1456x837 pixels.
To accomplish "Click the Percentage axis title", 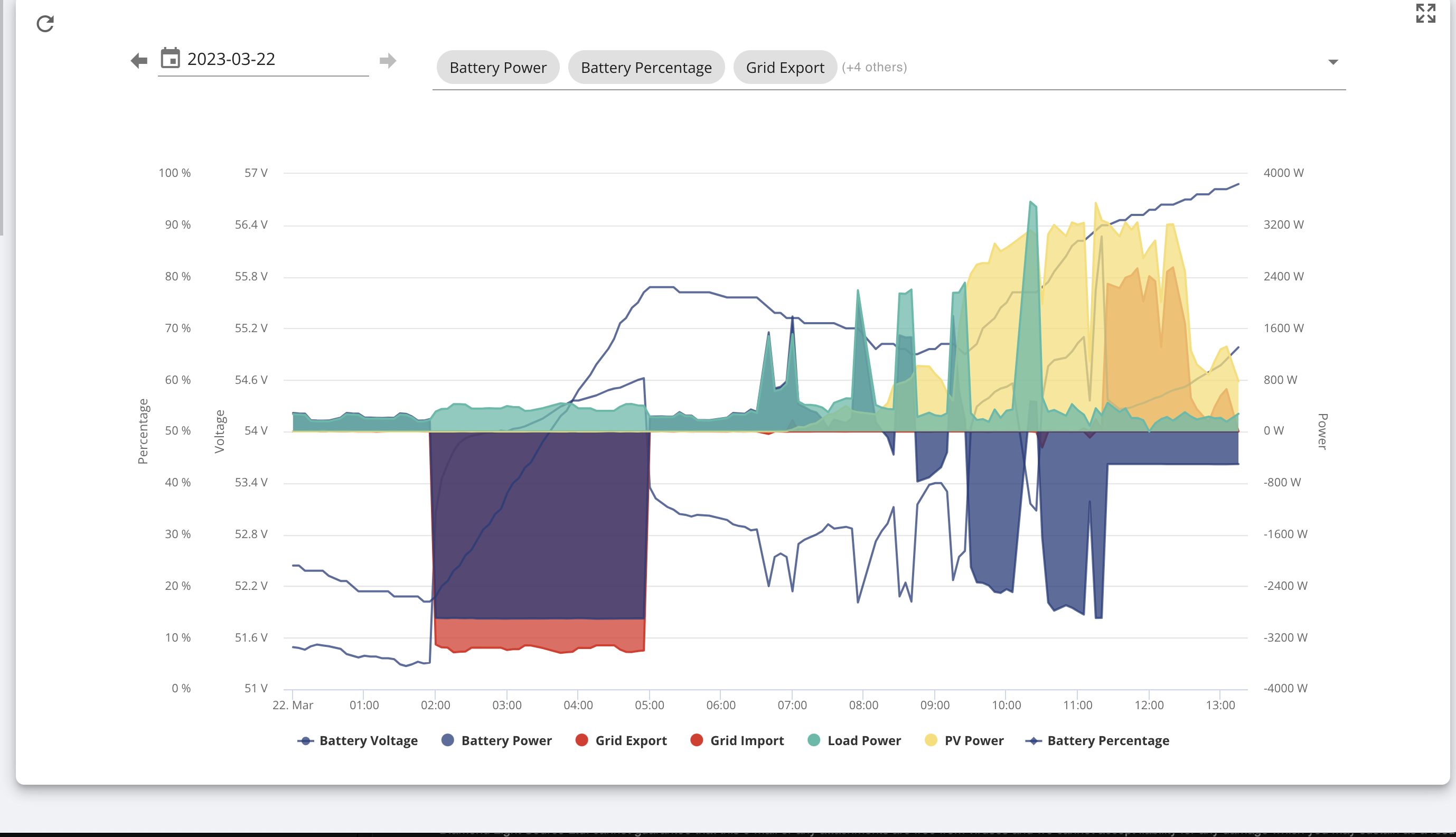I will (x=143, y=431).
